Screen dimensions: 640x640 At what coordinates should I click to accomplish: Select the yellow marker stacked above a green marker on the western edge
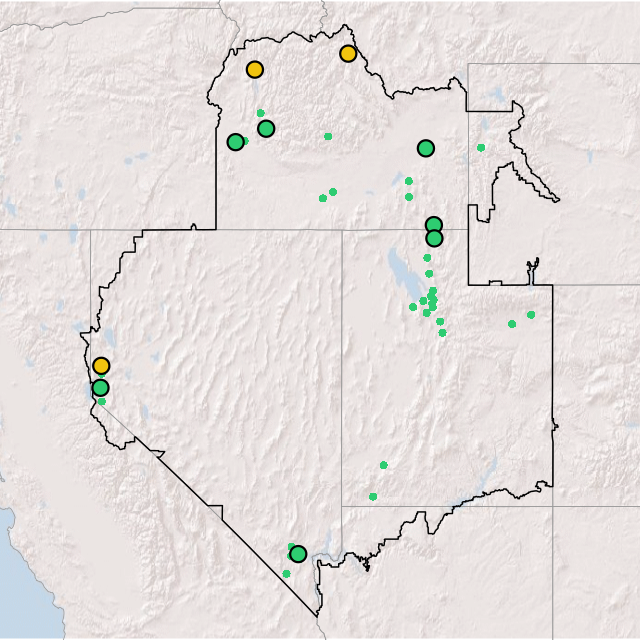click(101, 366)
